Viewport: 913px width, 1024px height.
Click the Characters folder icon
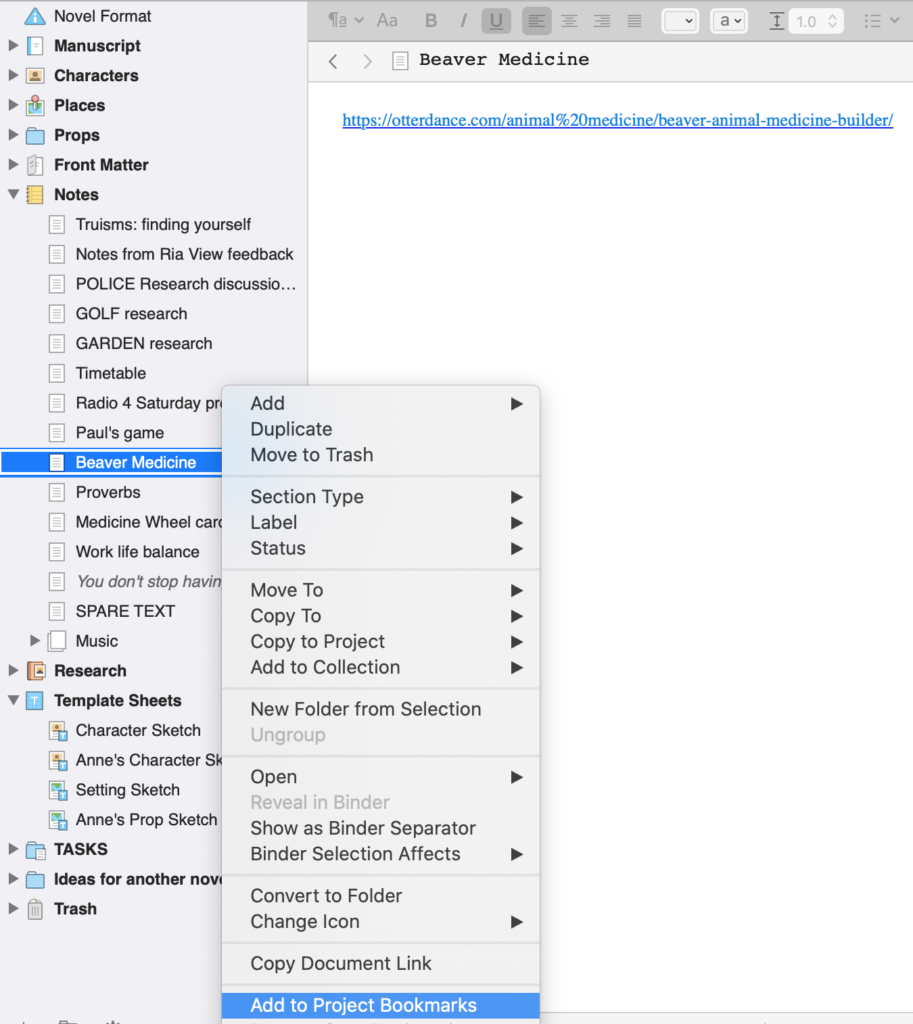(37, 75)
